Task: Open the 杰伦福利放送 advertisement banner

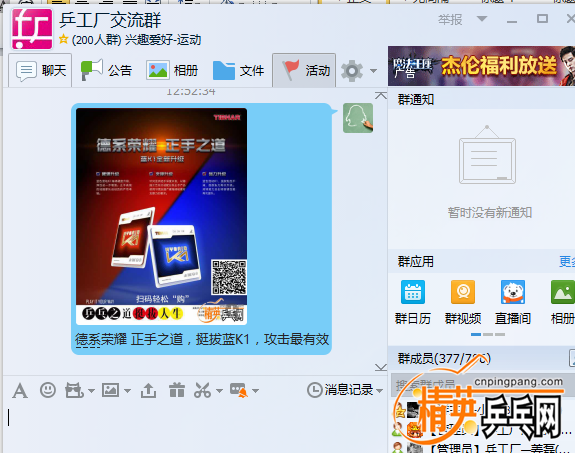Action: point(481,66)
